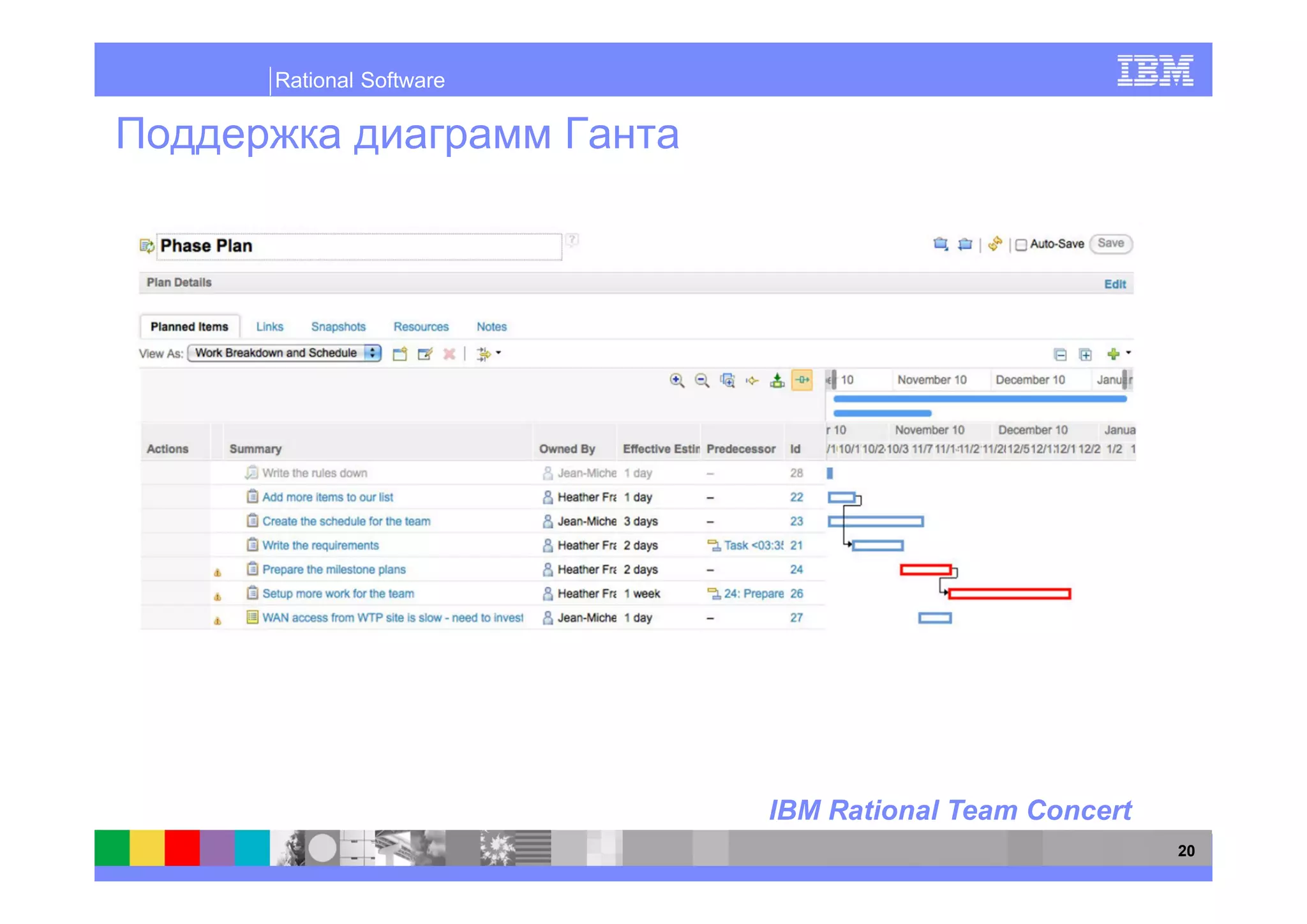Click the green plus add icon

click(x=1113, y=354)
